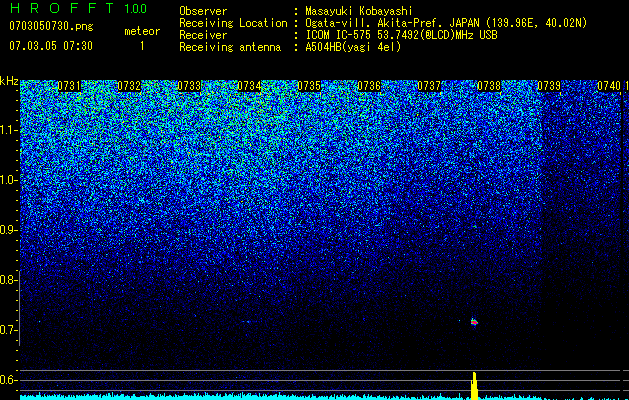Click the 0737 time marker
This screenshot has height=400, width=629.
pos(429,86)
